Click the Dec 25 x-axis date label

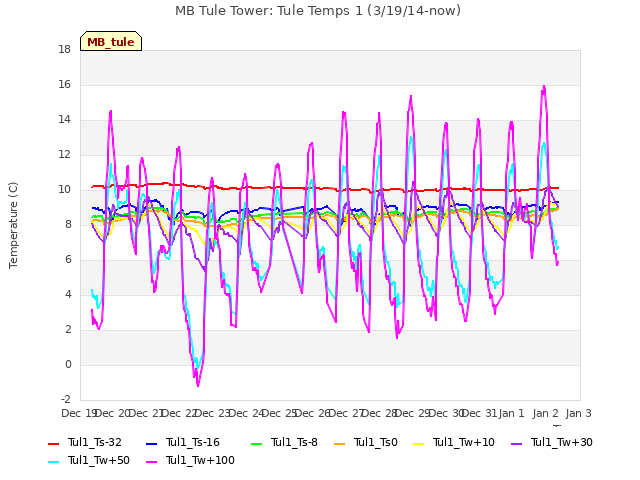[x=280, y=413]
